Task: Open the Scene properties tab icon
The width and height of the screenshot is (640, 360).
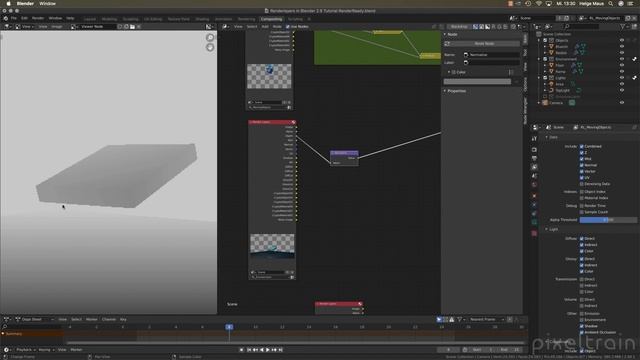Action: [534, 176]
